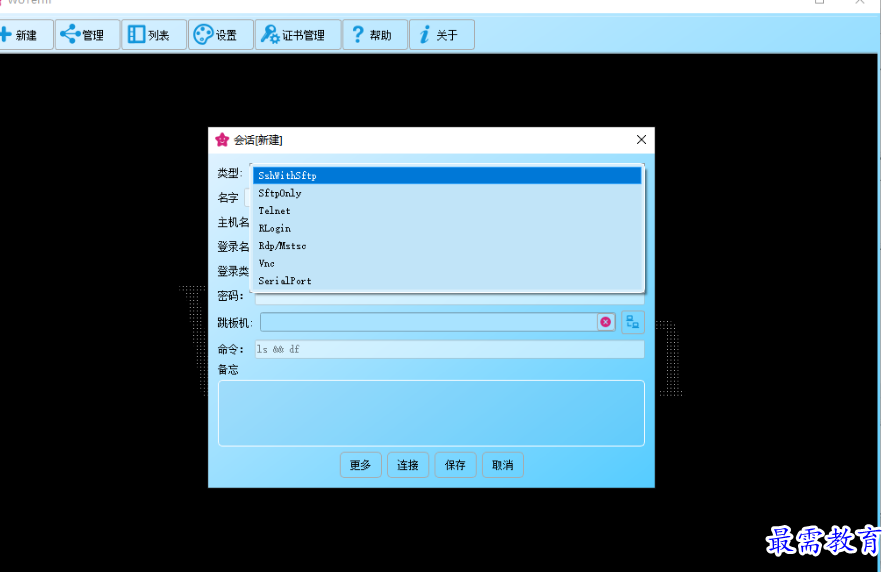This screenshot has height=572, width=890.
Task: Choose Telnet from the type list
Action: point(447,211)
